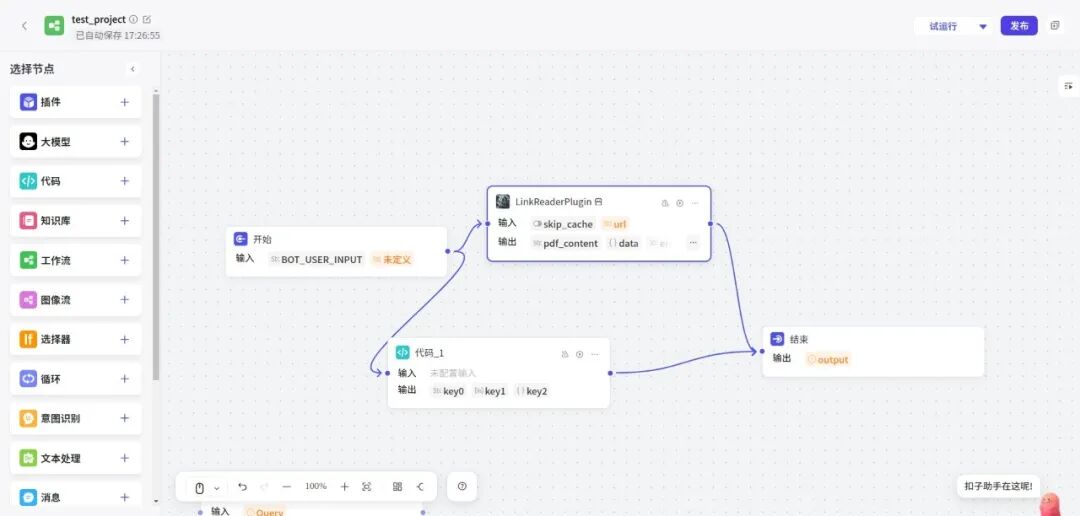The width and height of the screenshot is (1080, 516).
Task: Click the node list scrollbar
Action: (x=156, y=238)
